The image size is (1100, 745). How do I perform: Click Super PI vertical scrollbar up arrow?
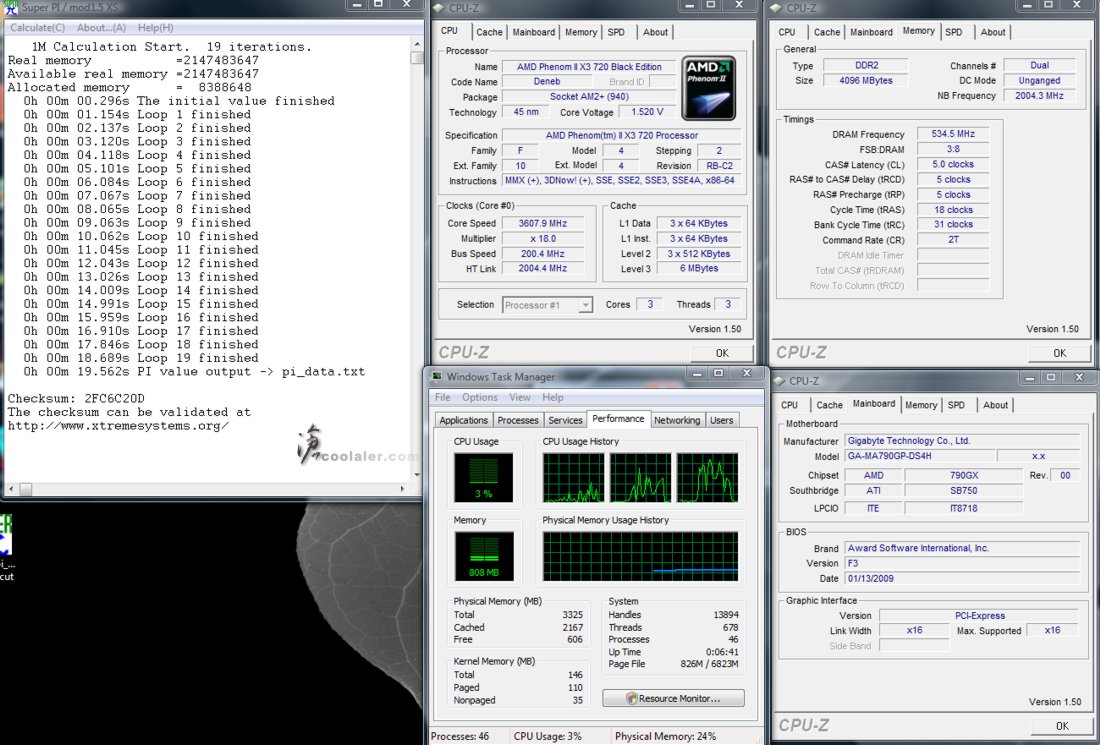coord(417,45)
